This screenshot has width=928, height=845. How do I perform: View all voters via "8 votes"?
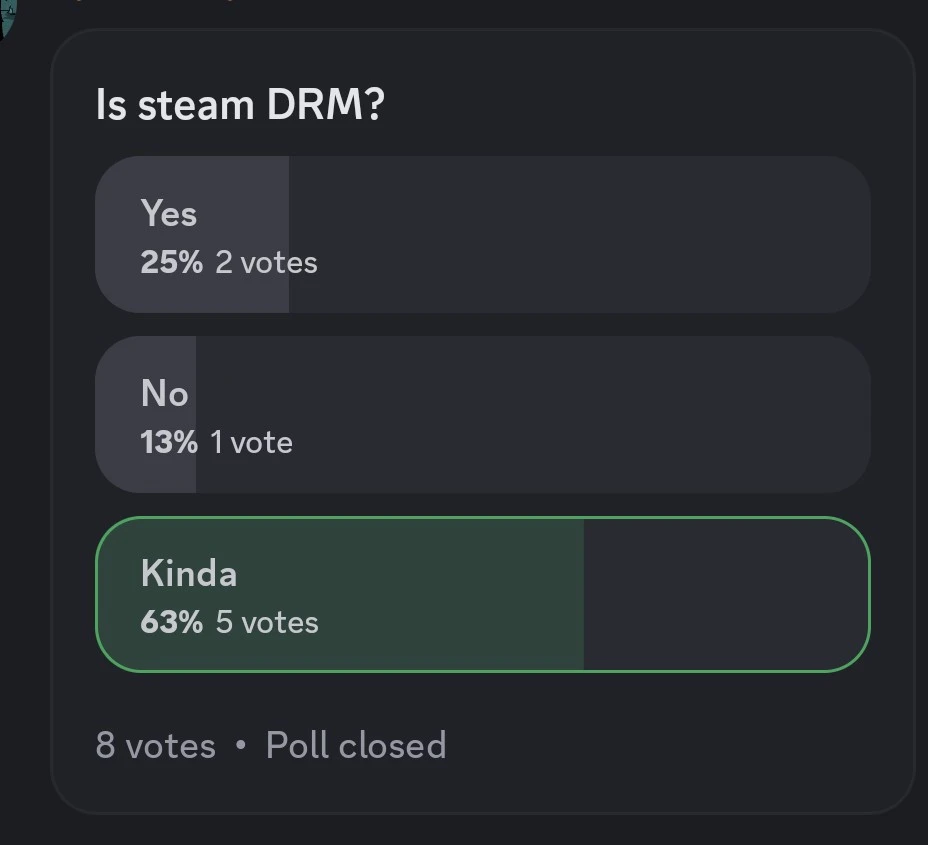click(x=155, y=746)
